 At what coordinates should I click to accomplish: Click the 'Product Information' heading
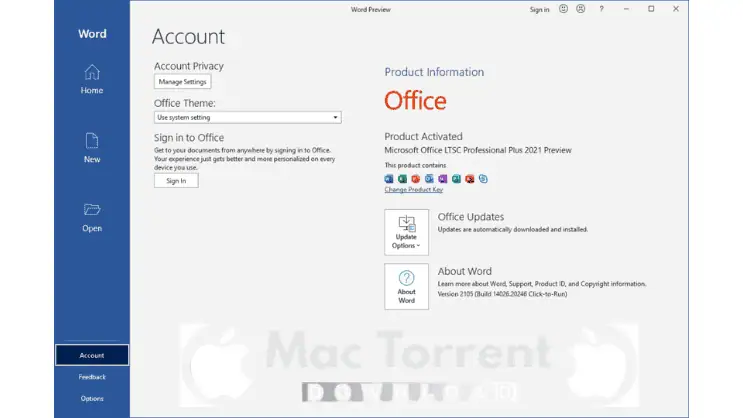click(434, 72)
